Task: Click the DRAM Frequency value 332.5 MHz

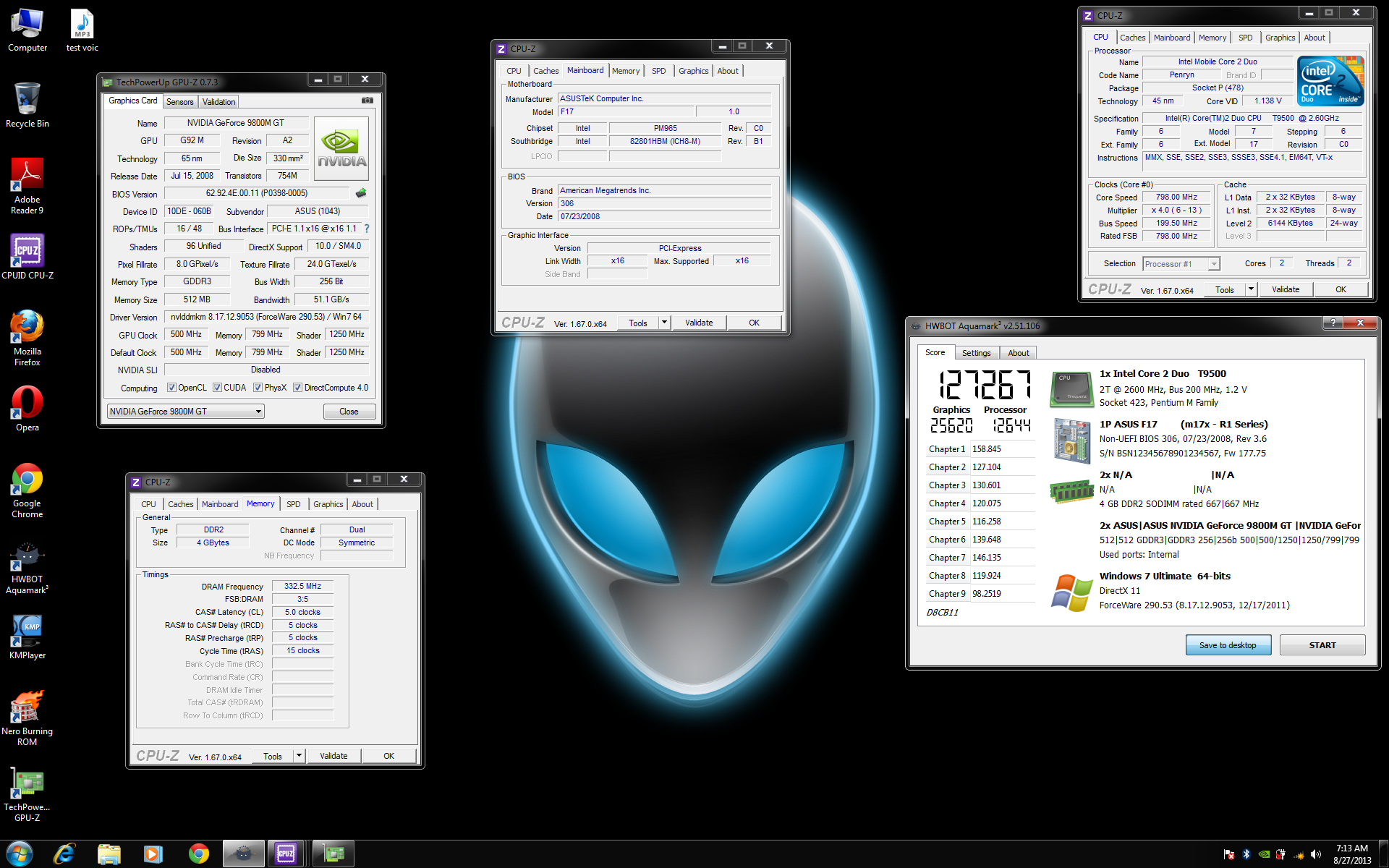Action: tap(302, 586)
